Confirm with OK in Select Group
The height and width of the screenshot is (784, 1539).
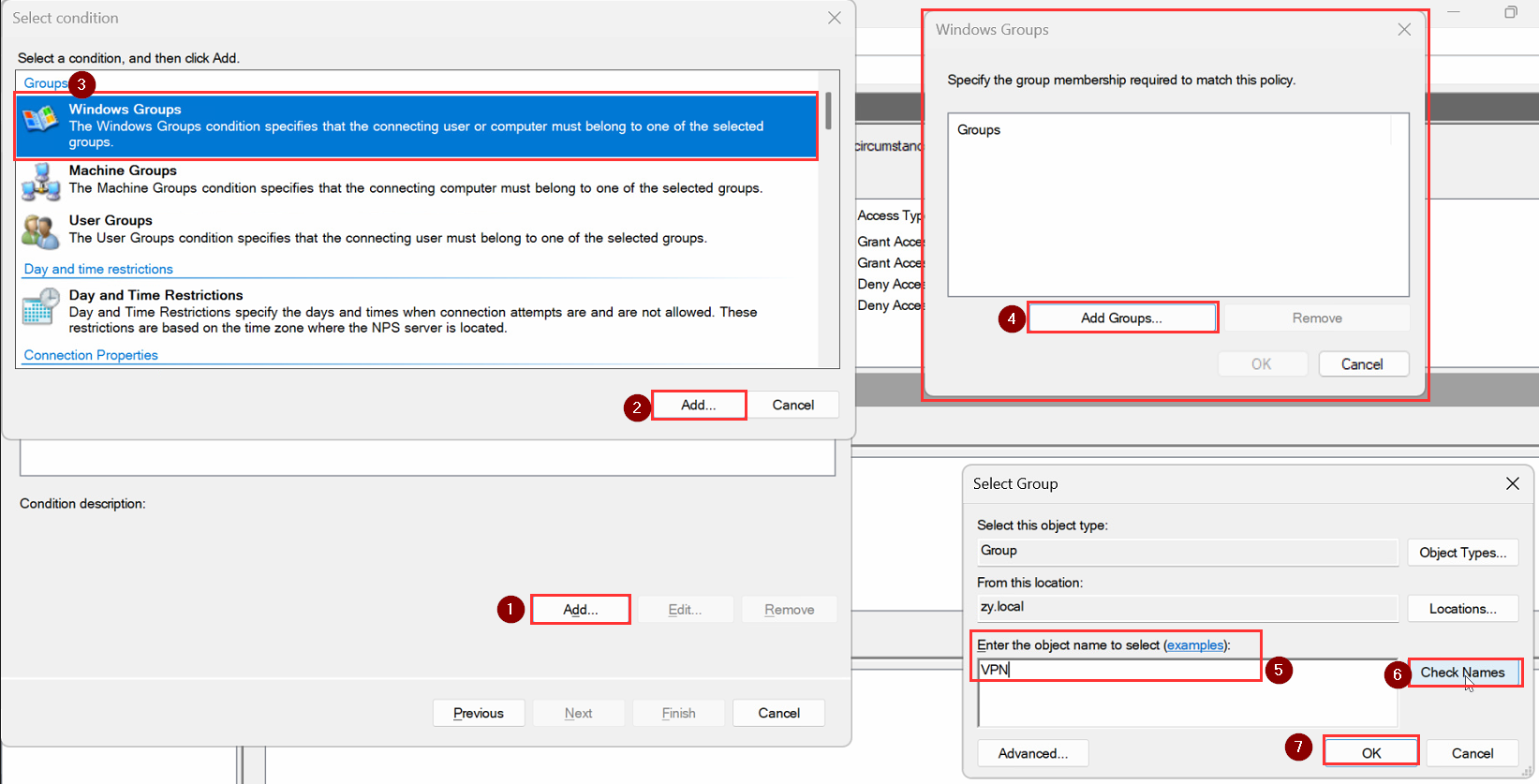[x=1371, y=753]
